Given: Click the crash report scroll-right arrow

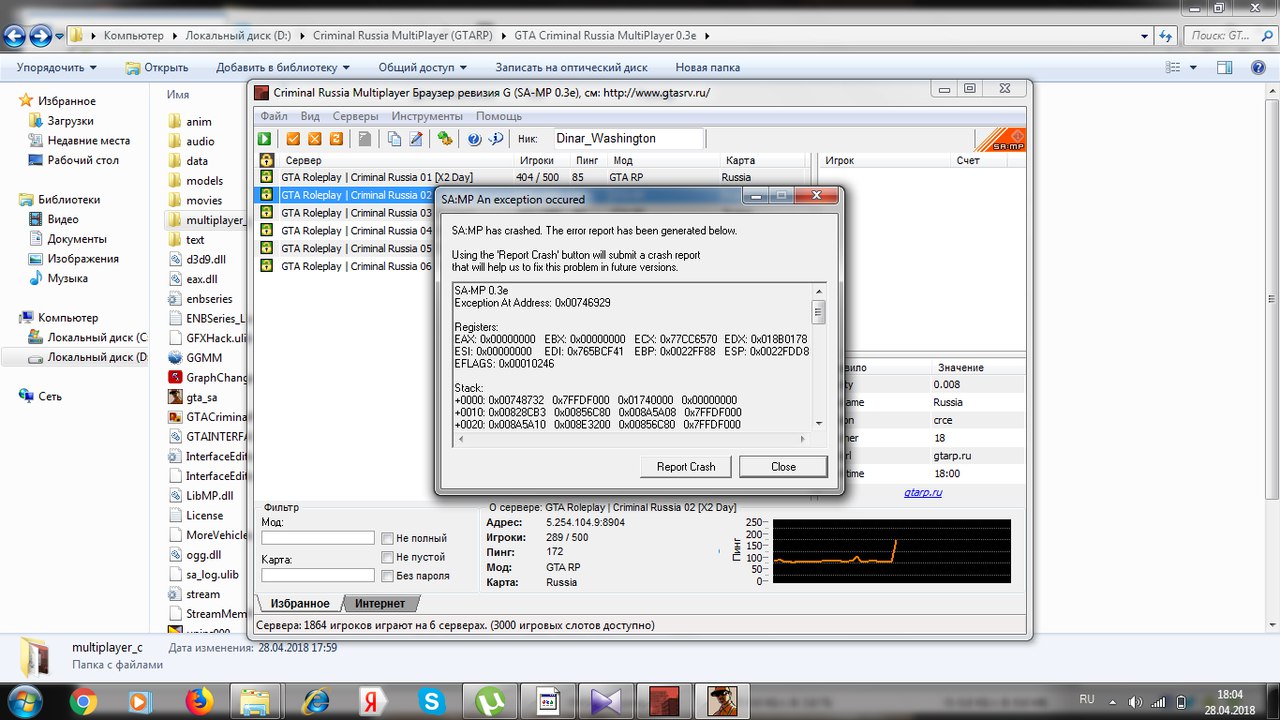Looking at the screenshot, I should pos(801,438).
